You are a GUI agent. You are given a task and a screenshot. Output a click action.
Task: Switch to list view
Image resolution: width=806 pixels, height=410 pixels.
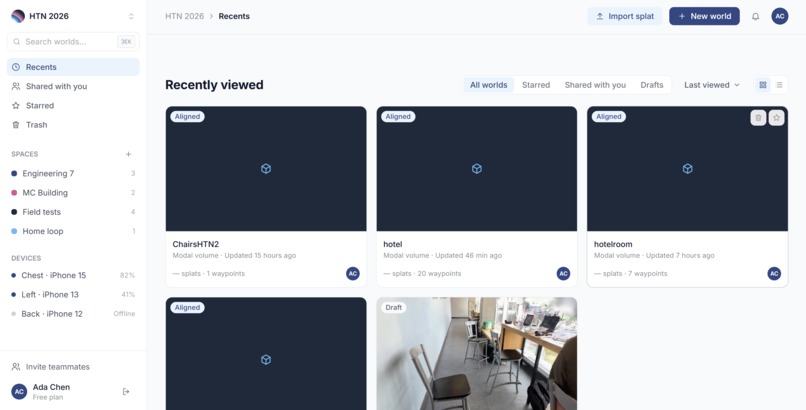coord(779,85)
